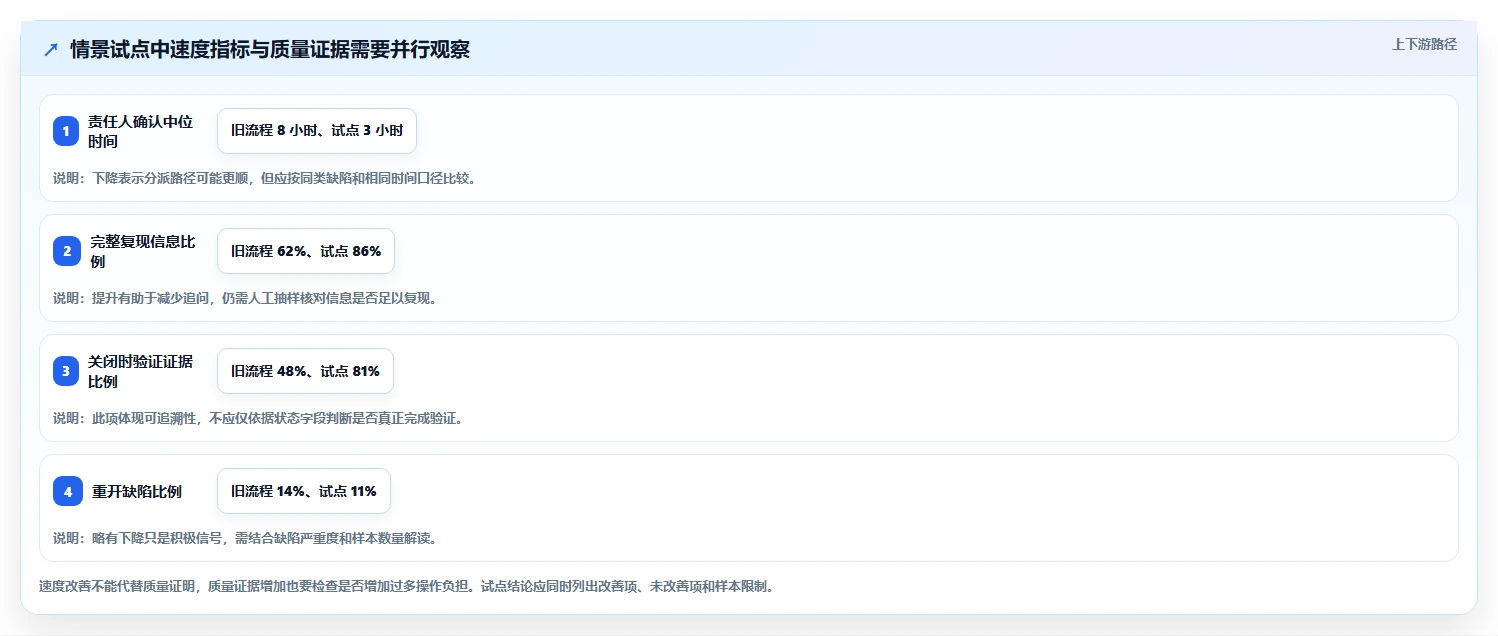Viewport: 1498px width, 636px height.
Task: Click the number 2 step badge
Action: [x=67, y=251]
